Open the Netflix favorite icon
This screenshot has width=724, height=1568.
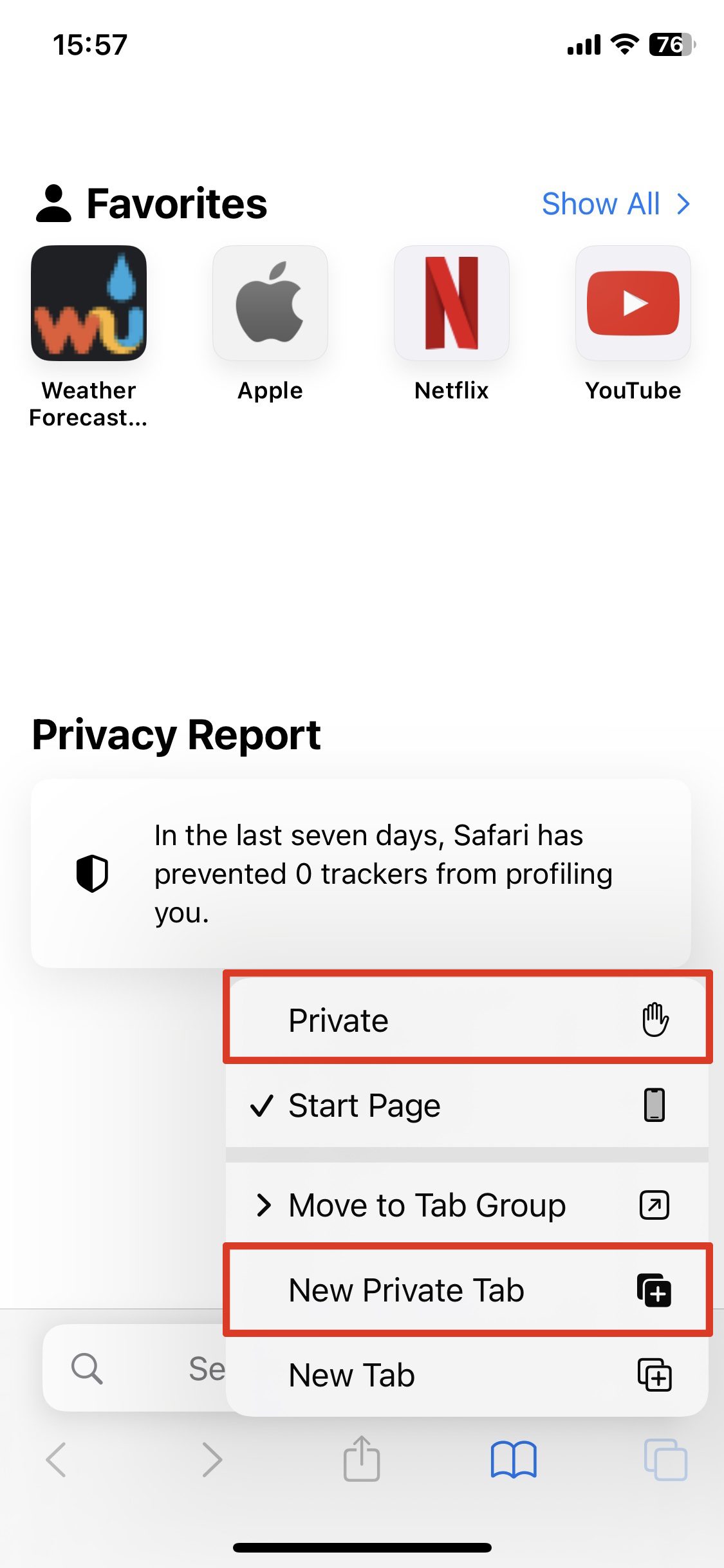coord(451,303)
